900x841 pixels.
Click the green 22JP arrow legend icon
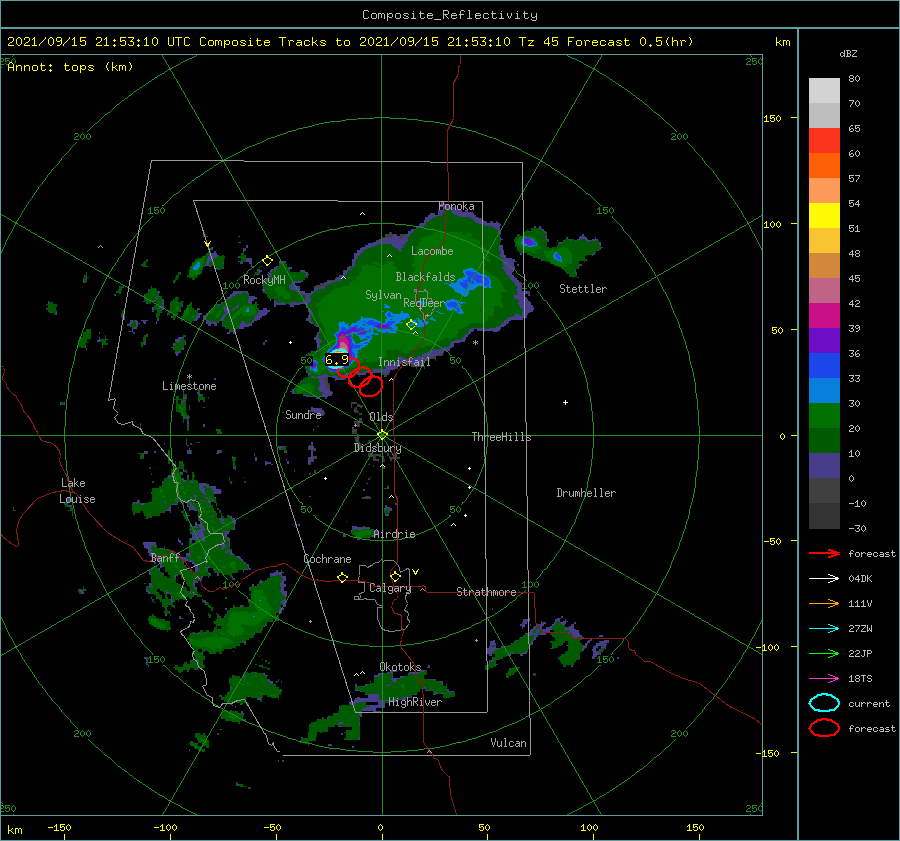824,653
